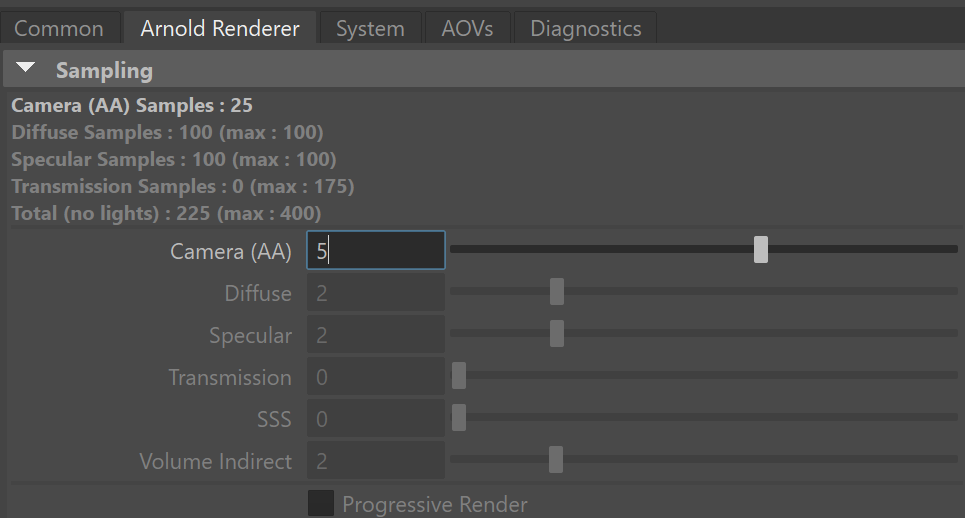Open the System tab
The image size is (965, 518).
[370, 29]
